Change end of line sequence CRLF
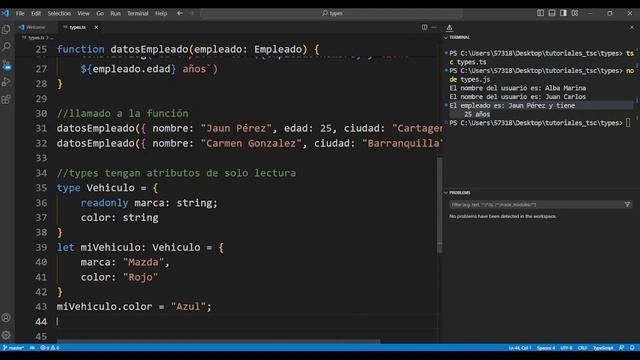This screenshot has height=360, width=640. [x=582, y=348]
